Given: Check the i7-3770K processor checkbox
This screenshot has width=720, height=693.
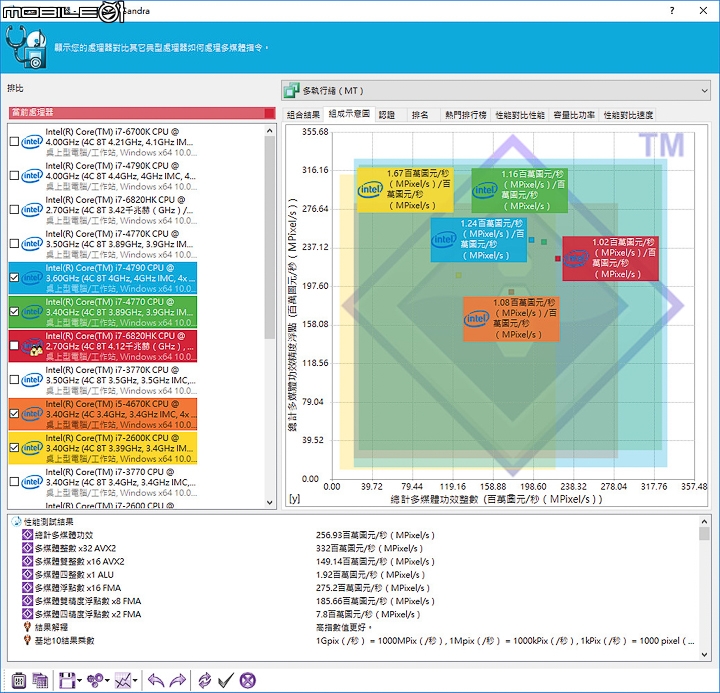Looking at the screenshot, I should (14, 379).
